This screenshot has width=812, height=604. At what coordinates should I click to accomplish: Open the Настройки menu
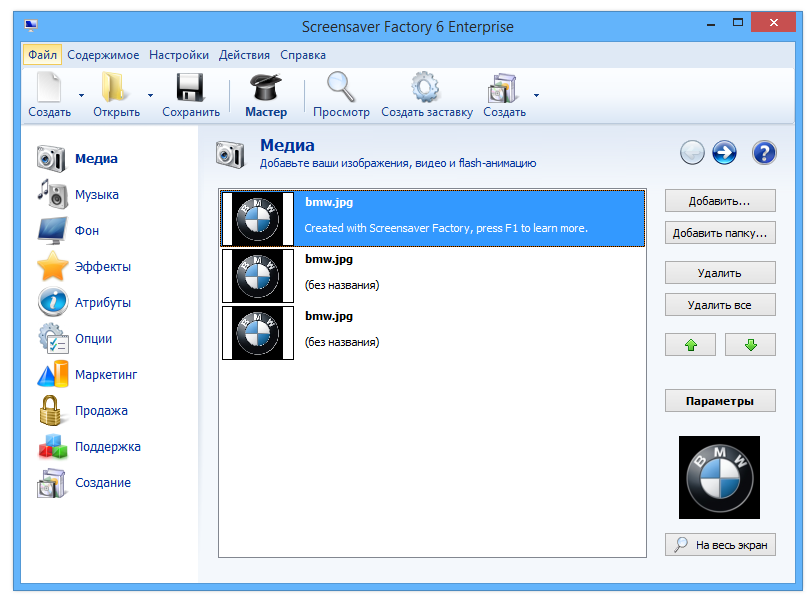click(x=179, y=55)
